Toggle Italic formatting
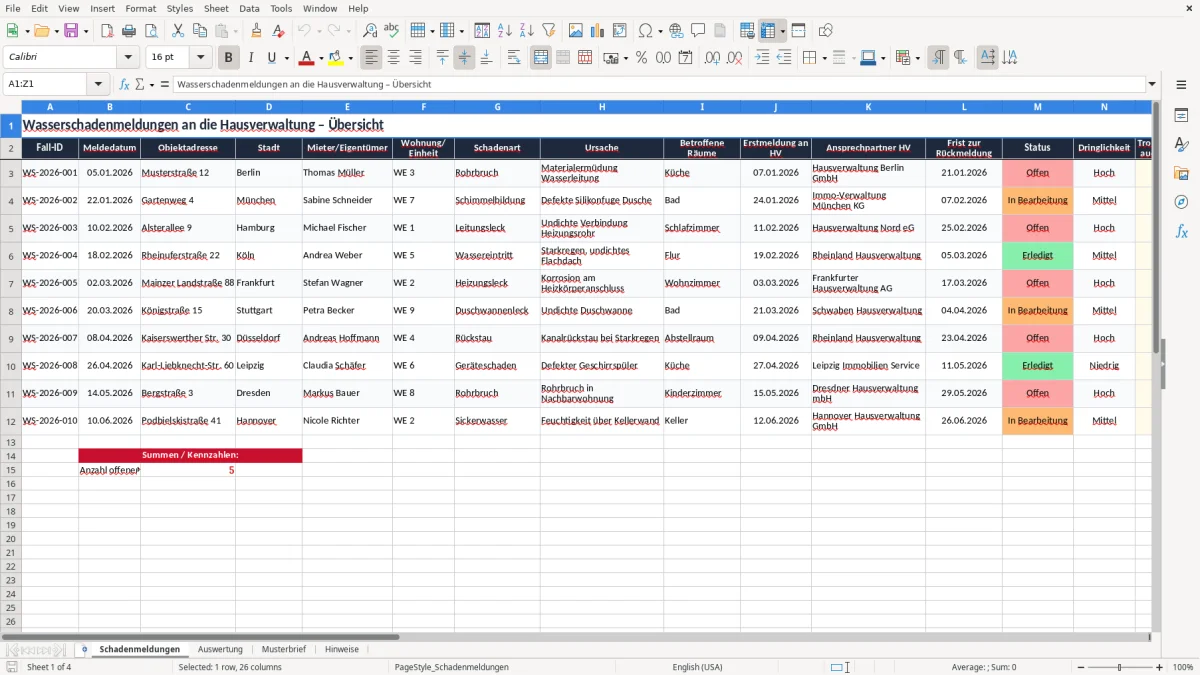 tap(251, 58)
